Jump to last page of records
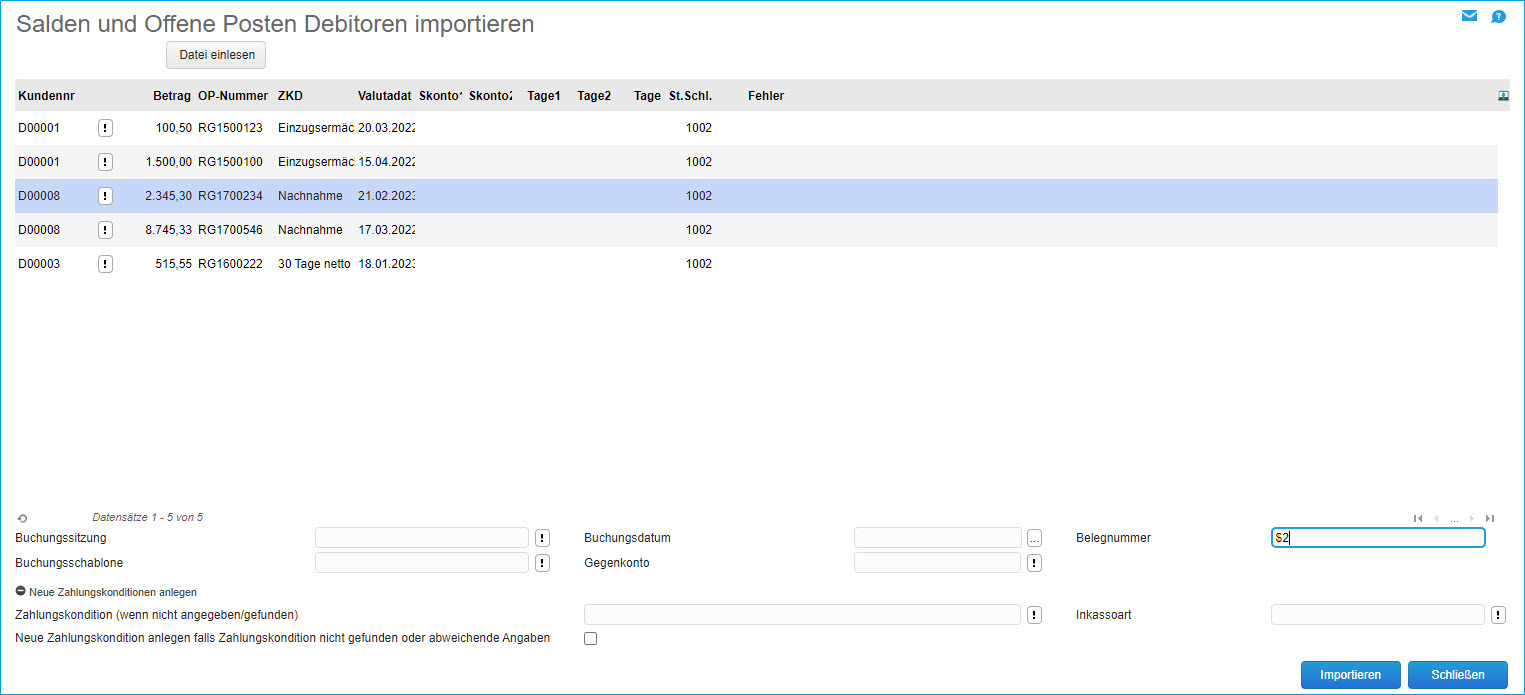Screen dimensions: 1525x695 1490,518
